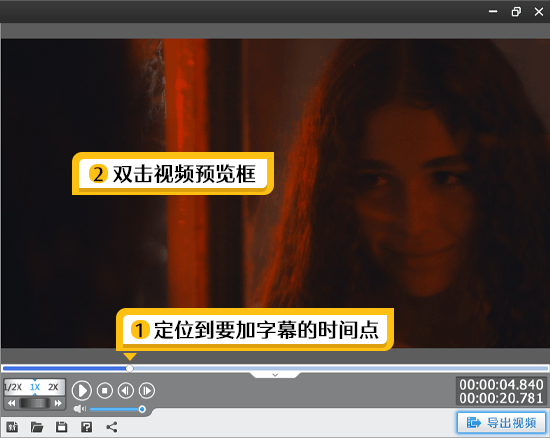
Task: Collapse the panel with the chevron below the seek bar
Action: pos(275,375)
